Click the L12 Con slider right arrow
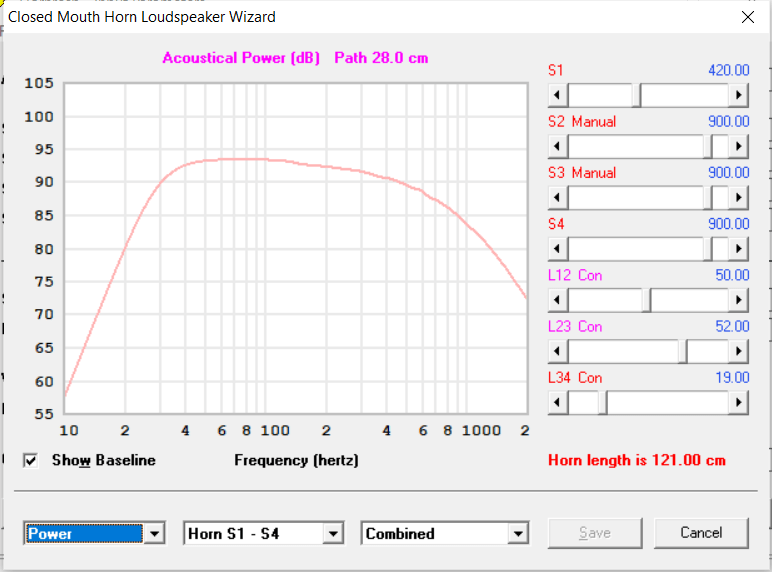 click(738, 300)
